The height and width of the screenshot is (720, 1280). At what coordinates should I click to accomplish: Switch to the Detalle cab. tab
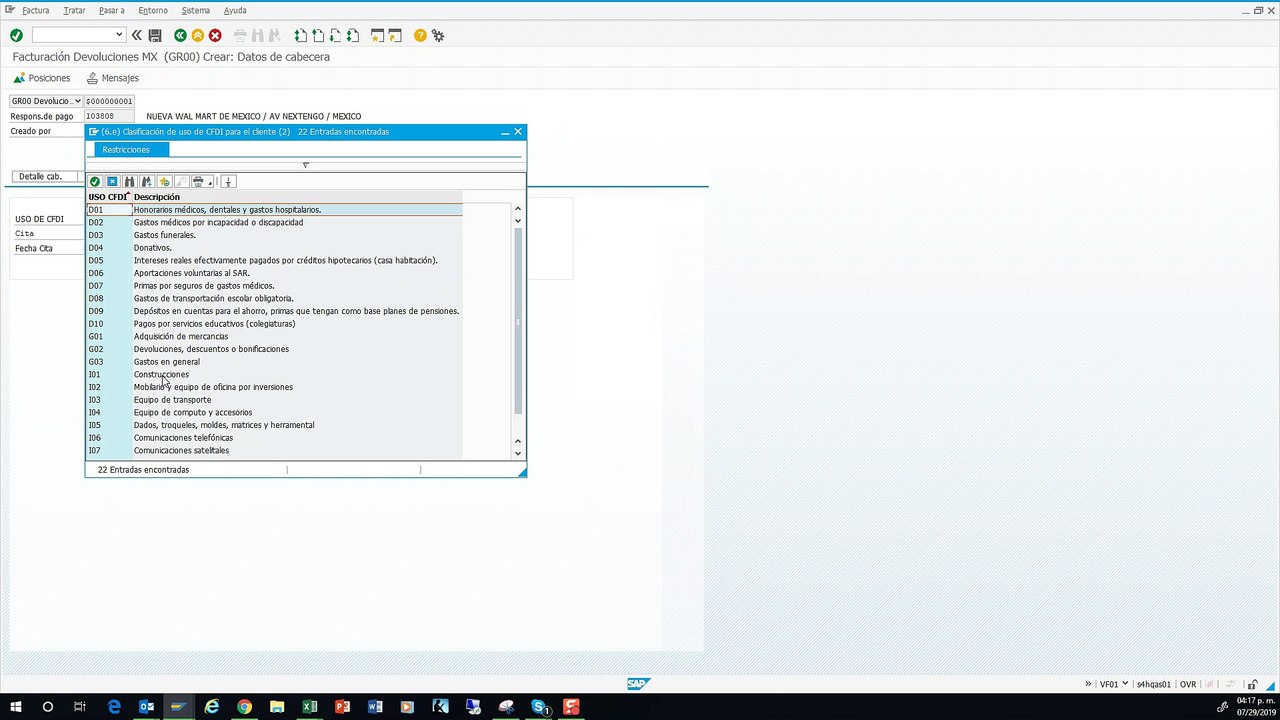click(x=44, y=177)
